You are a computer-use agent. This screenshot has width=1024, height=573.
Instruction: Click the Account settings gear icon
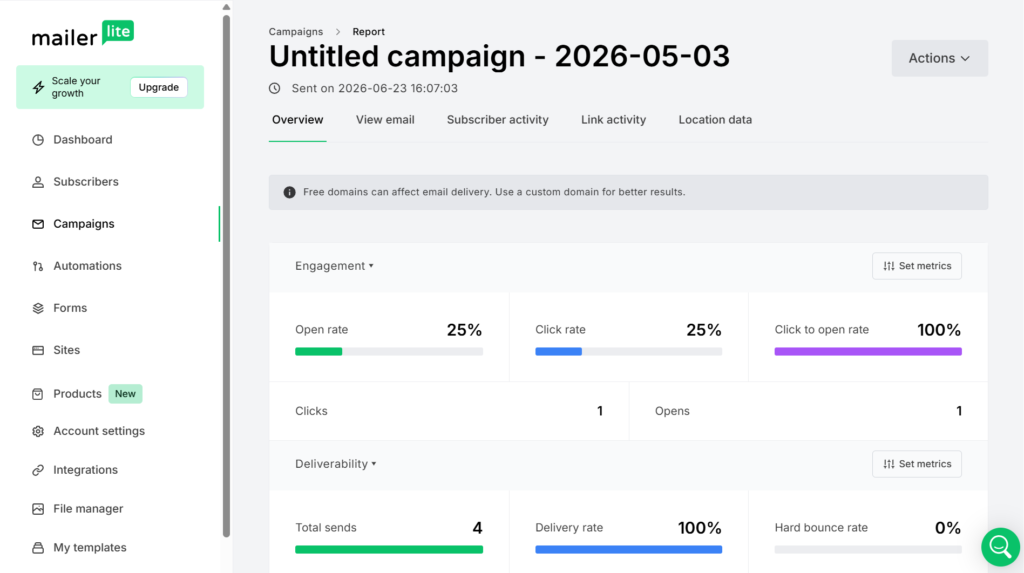(x=38, y=431)
